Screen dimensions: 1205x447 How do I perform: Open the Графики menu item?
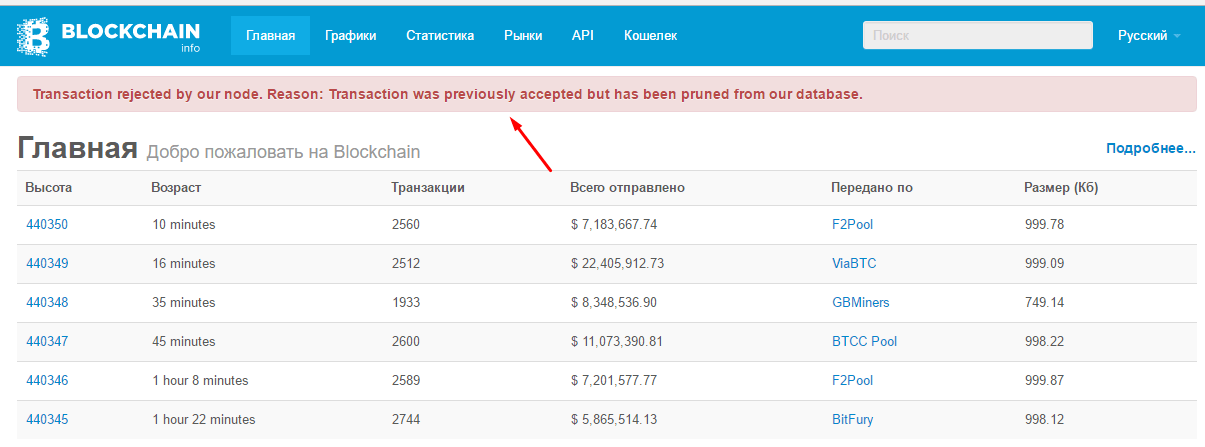pyautogui.click(x=350, y=36)
